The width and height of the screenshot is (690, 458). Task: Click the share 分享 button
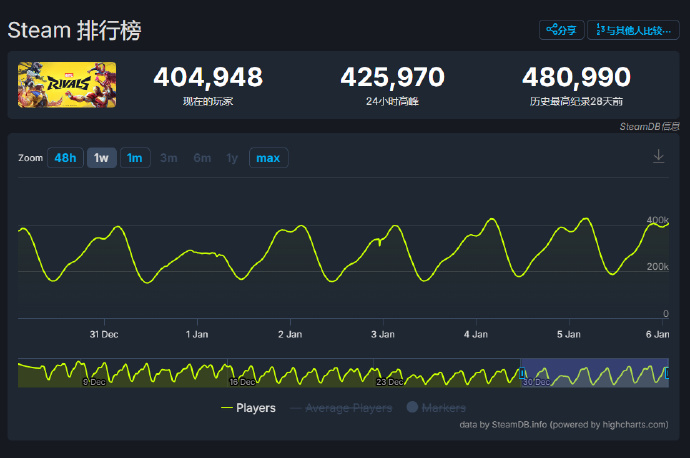click(561, 30)
